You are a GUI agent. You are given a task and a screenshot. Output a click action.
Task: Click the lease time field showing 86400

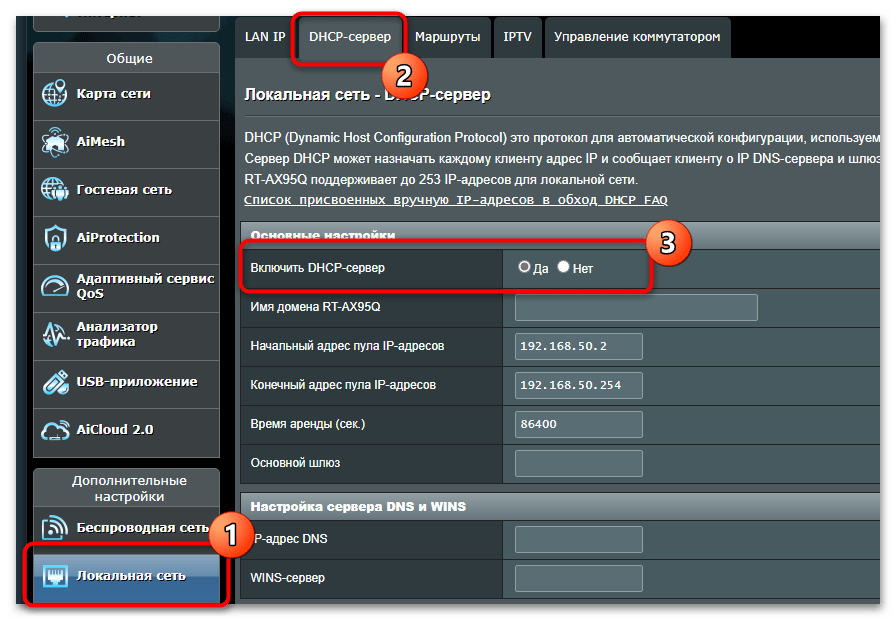pos(578,424)
